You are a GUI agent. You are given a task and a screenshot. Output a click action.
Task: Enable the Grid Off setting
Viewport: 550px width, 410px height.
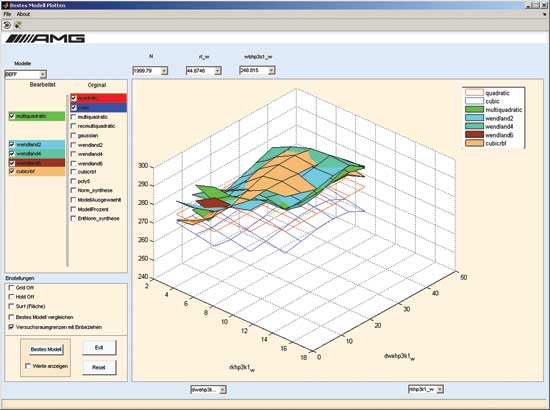[11, 288]
